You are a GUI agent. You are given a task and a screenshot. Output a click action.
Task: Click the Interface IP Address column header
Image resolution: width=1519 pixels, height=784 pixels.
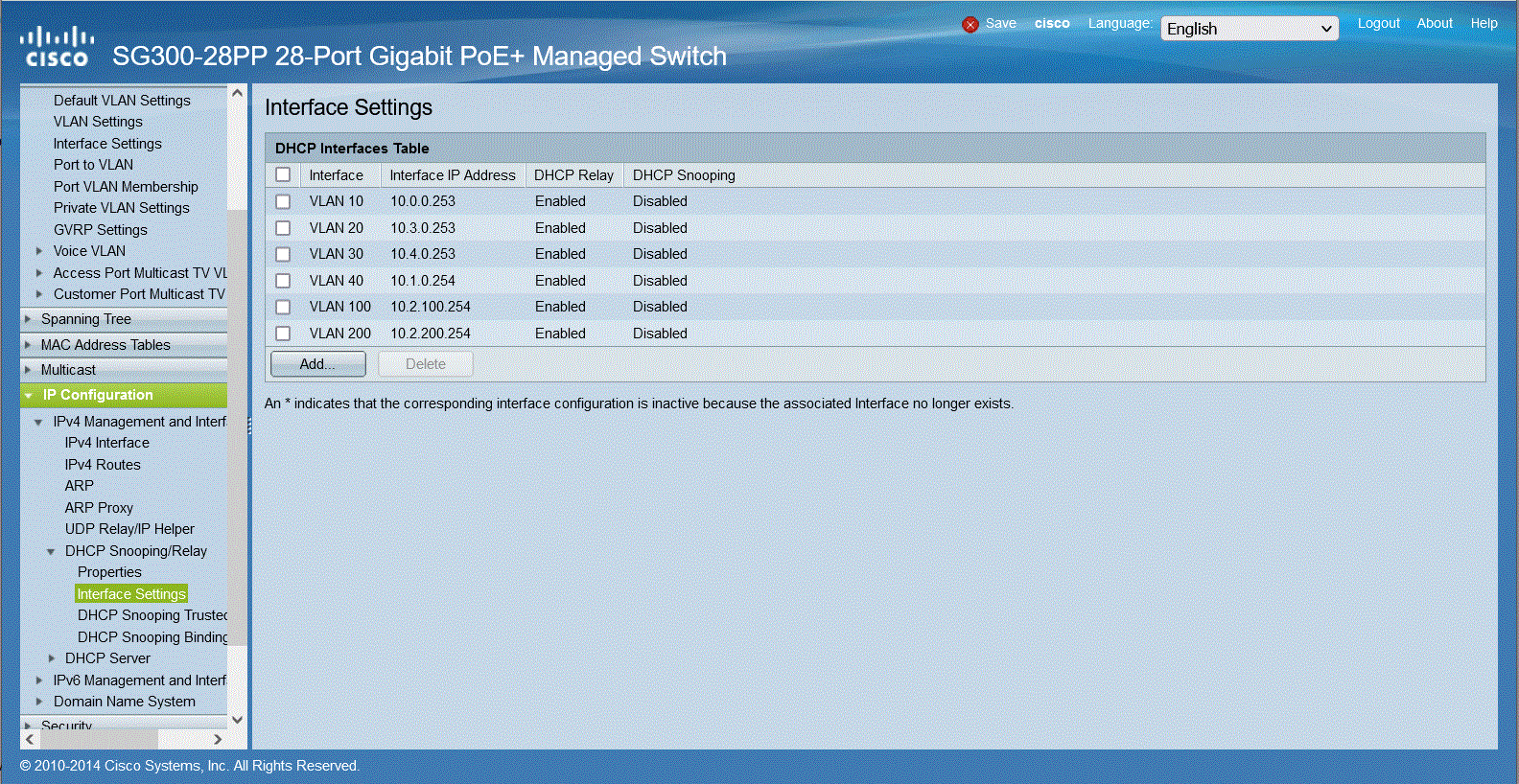(x=453, y=175)
